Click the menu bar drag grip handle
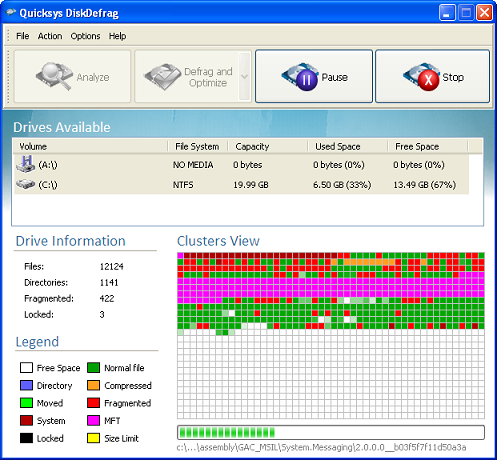The image size is (497, 460). click(x=9, y=36)
